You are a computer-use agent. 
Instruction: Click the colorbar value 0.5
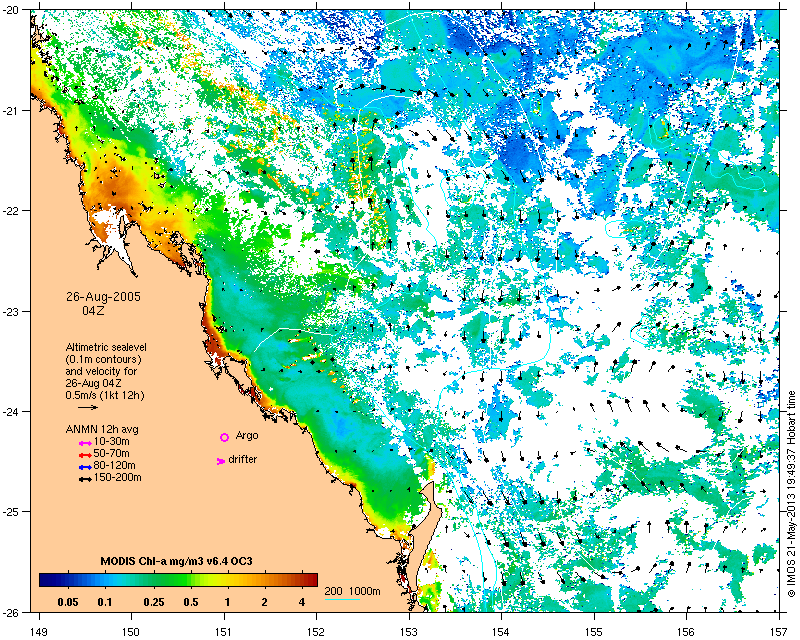tap(191, 603)
